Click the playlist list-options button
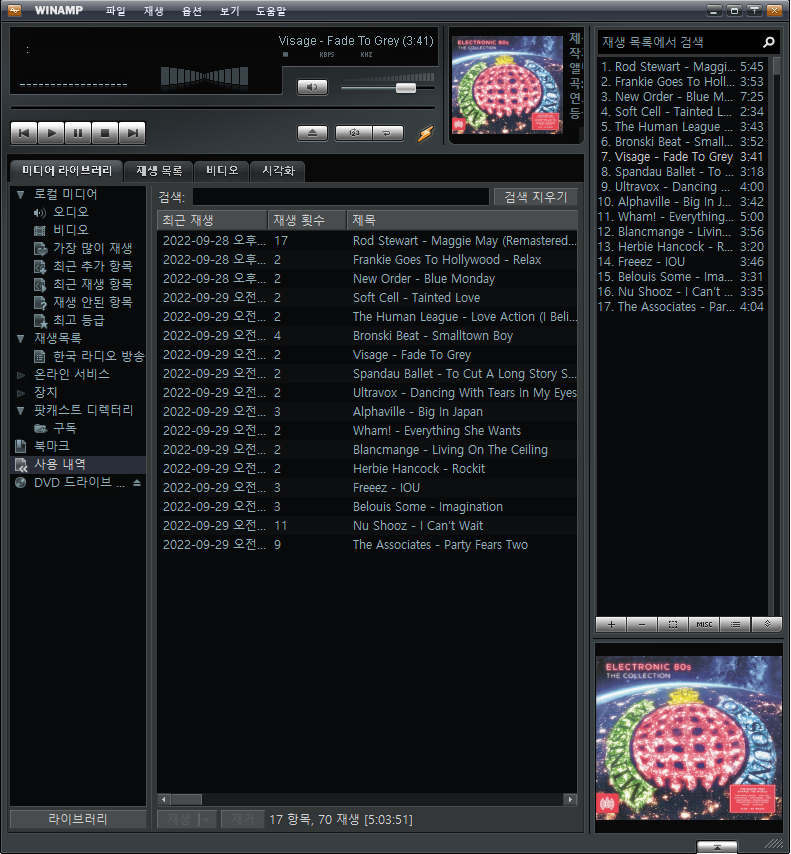 click(x=735, y=624)
